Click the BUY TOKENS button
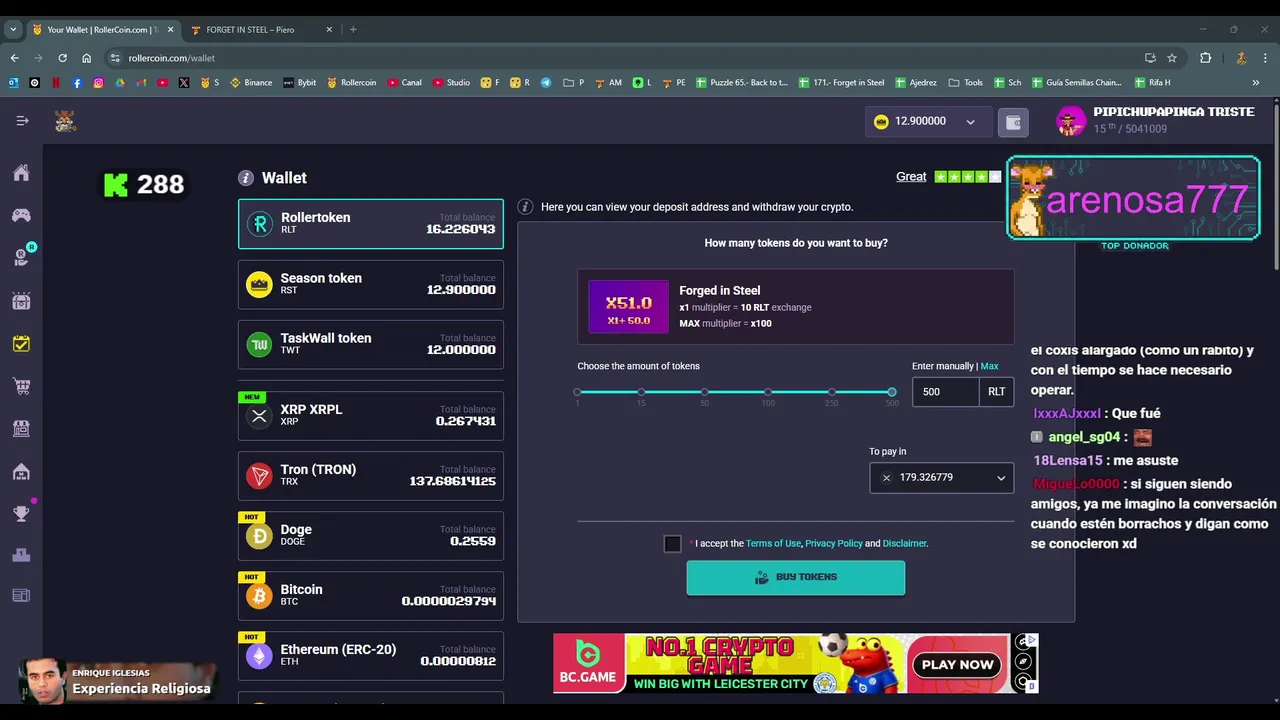This screenshot has height=720, width=1280. pyautogui.click(x=796, y=578)
